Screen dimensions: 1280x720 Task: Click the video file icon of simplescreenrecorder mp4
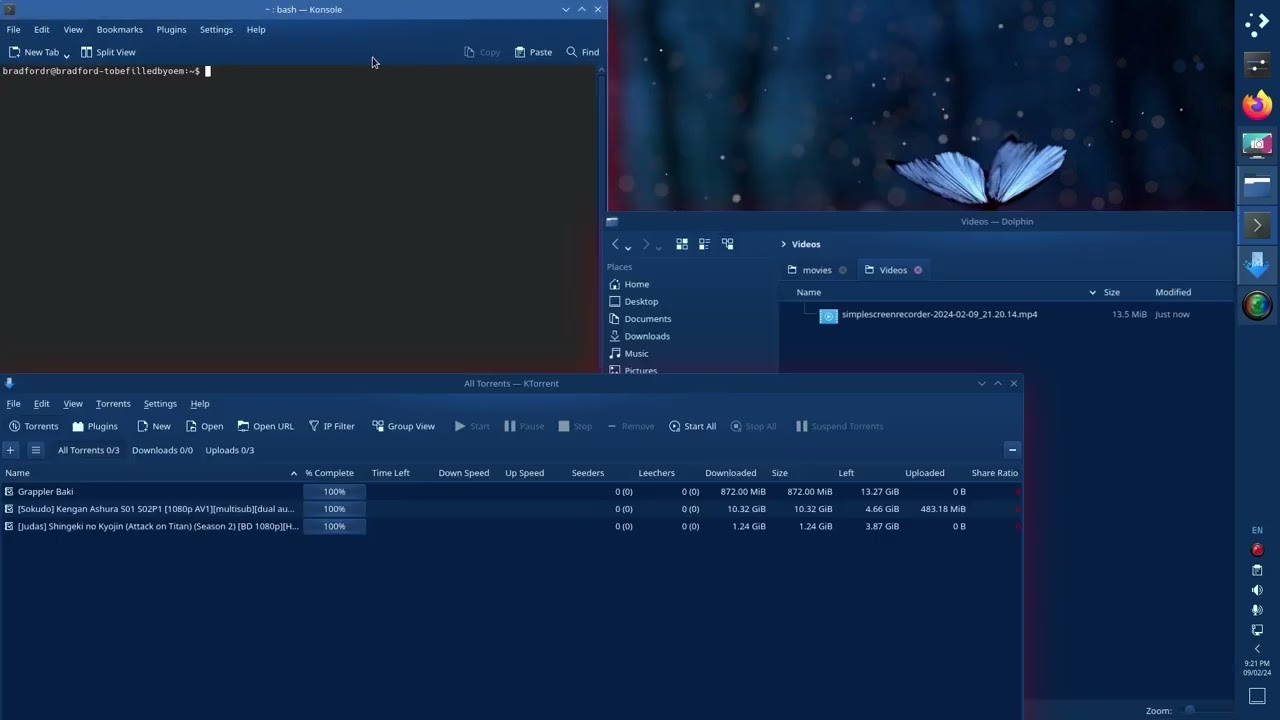828,316
